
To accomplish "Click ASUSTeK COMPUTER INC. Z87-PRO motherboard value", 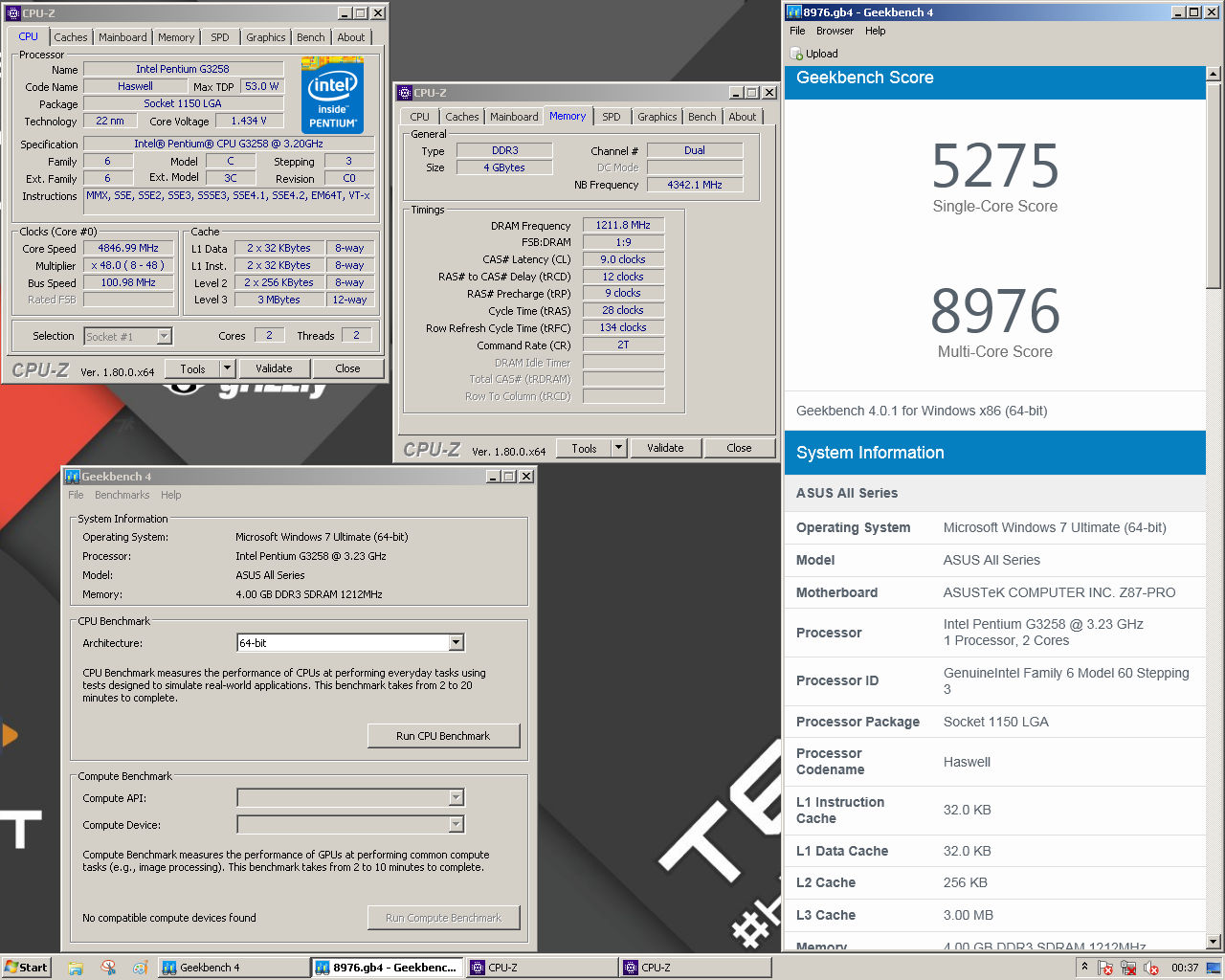I will 1059,592.
